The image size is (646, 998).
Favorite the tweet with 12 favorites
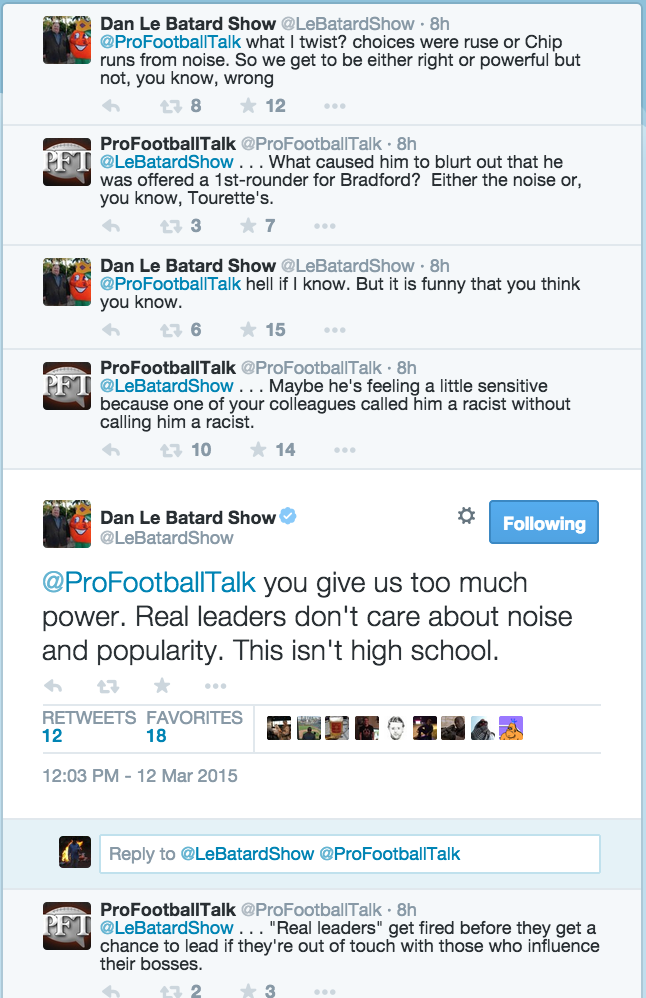(251, 106)
